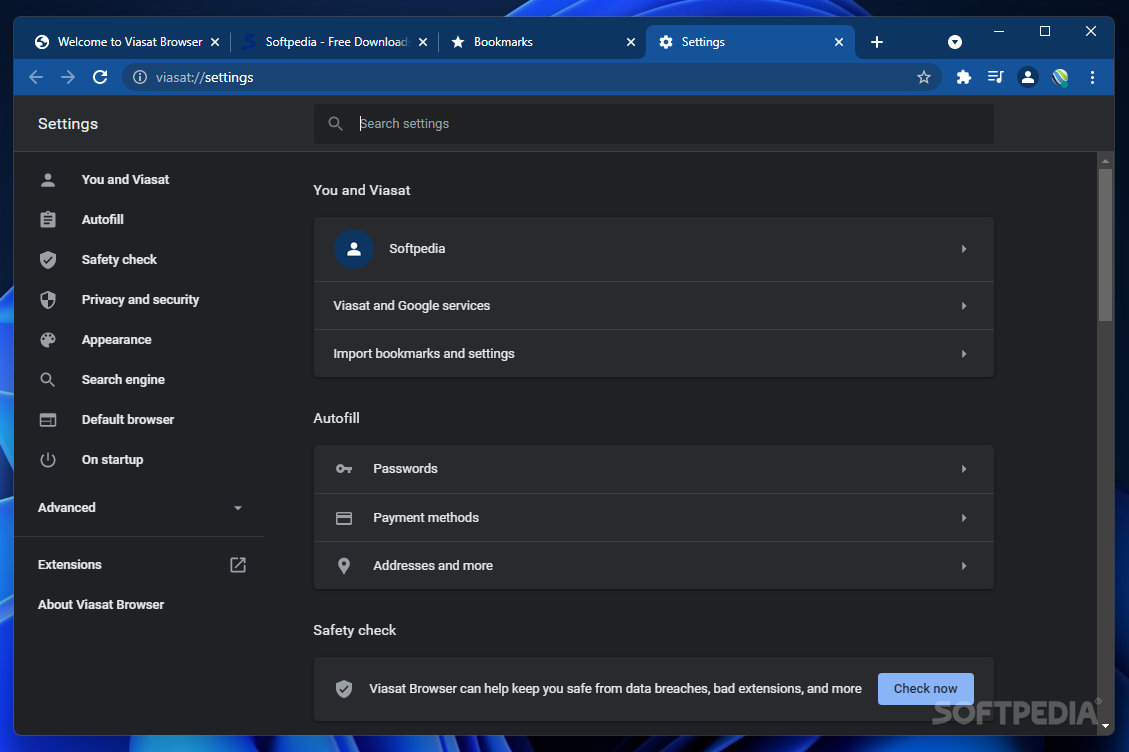Click the Check now button
The image size is (1129, 752).
tap(926, 689)
